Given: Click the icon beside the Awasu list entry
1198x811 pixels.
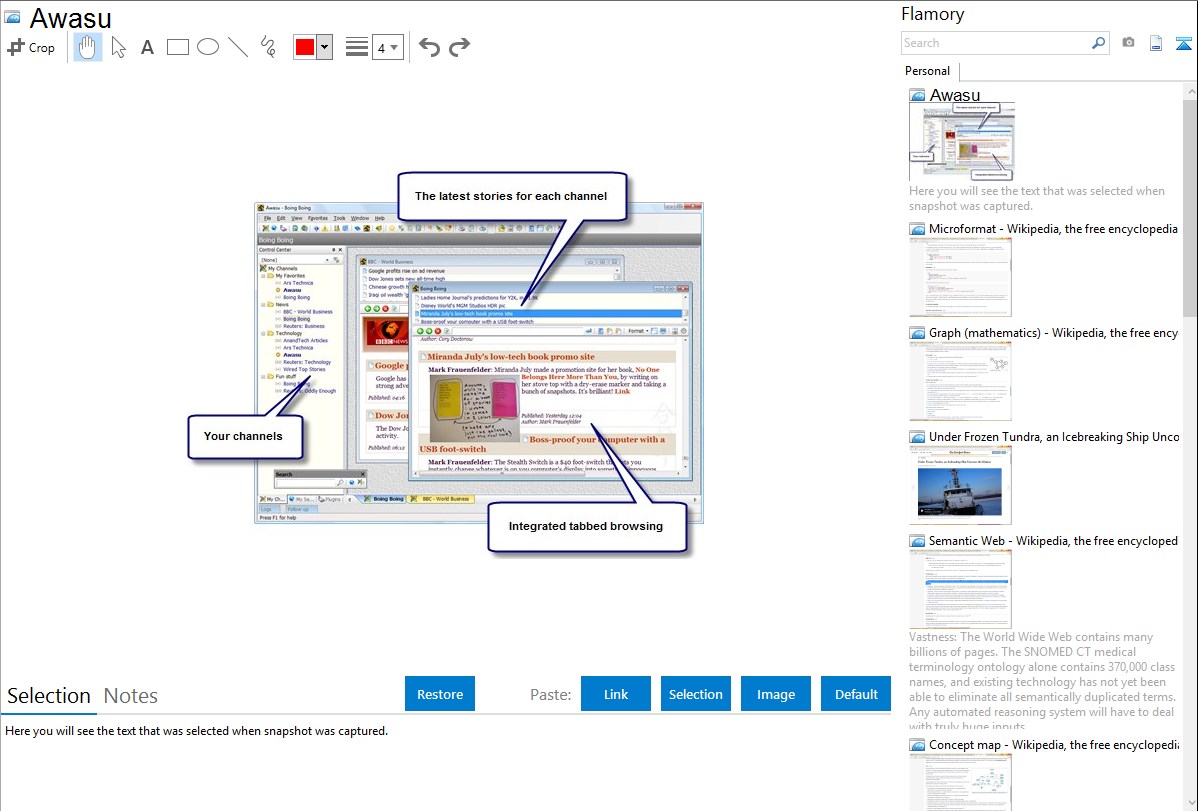Looking at the screenshot, I should tap(917, 96).
